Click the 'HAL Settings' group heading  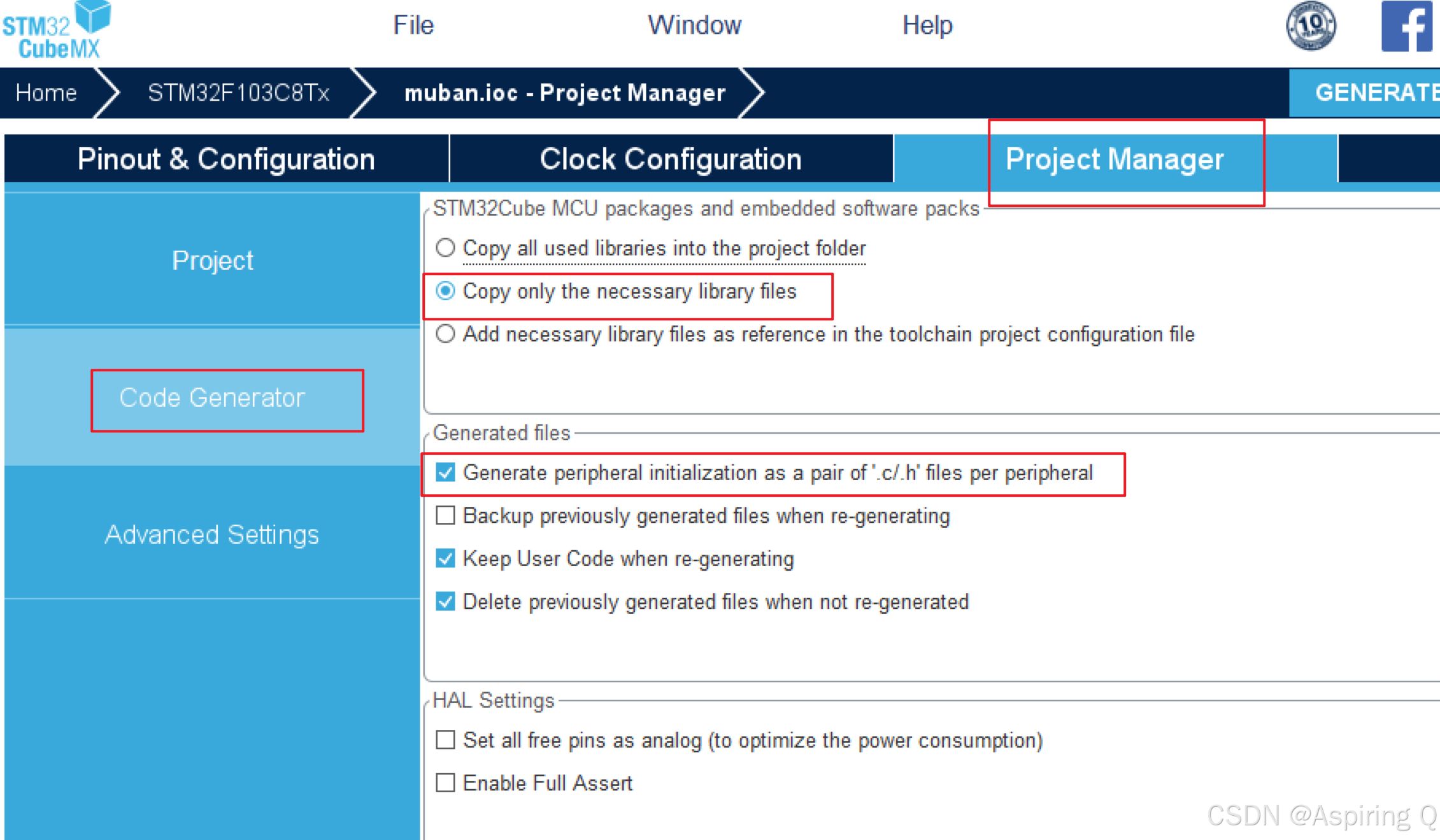pos(494,701)
